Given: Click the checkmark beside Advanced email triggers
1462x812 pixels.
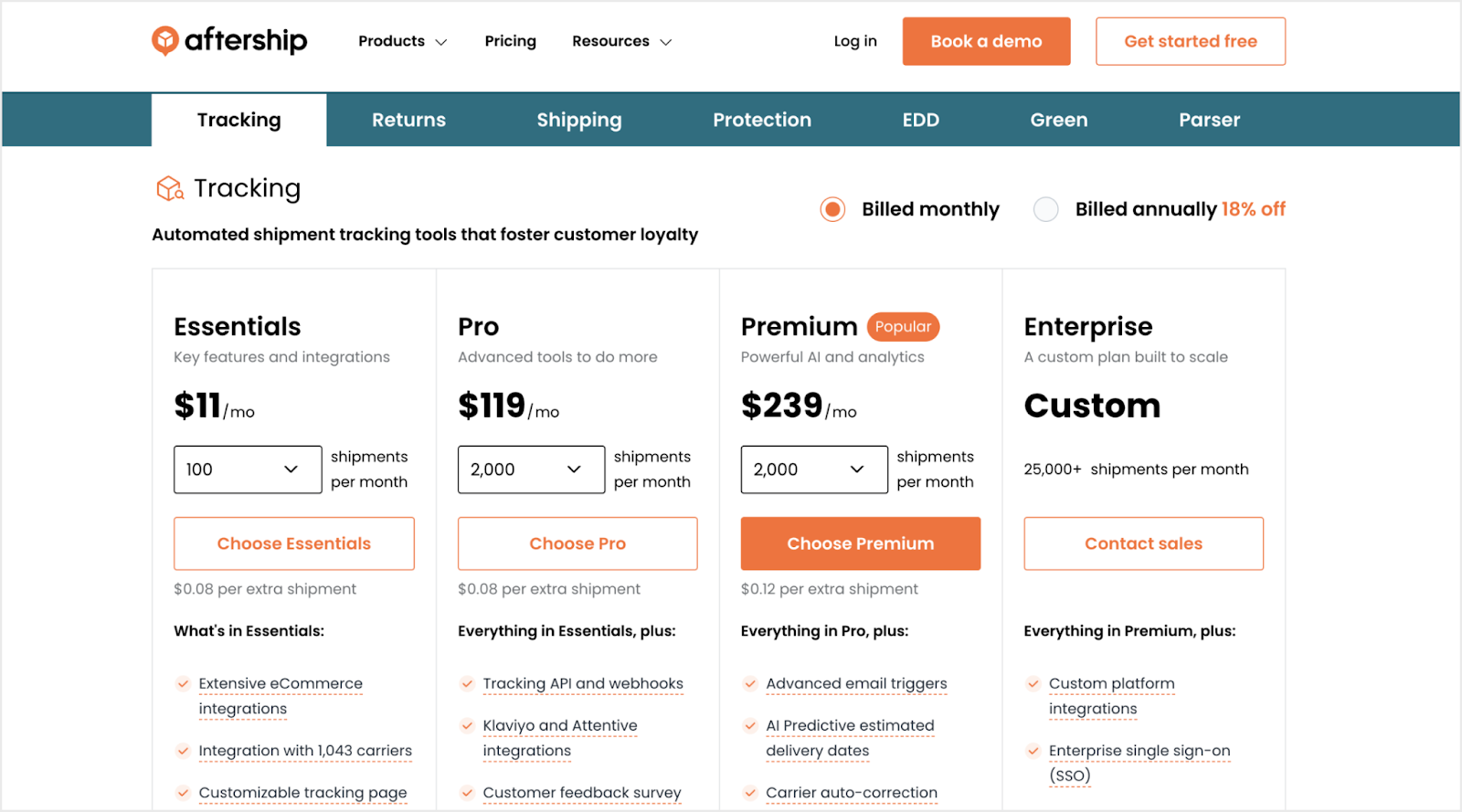Looking at the screenshot, I should pyautogui.click(x=750, y=683).
